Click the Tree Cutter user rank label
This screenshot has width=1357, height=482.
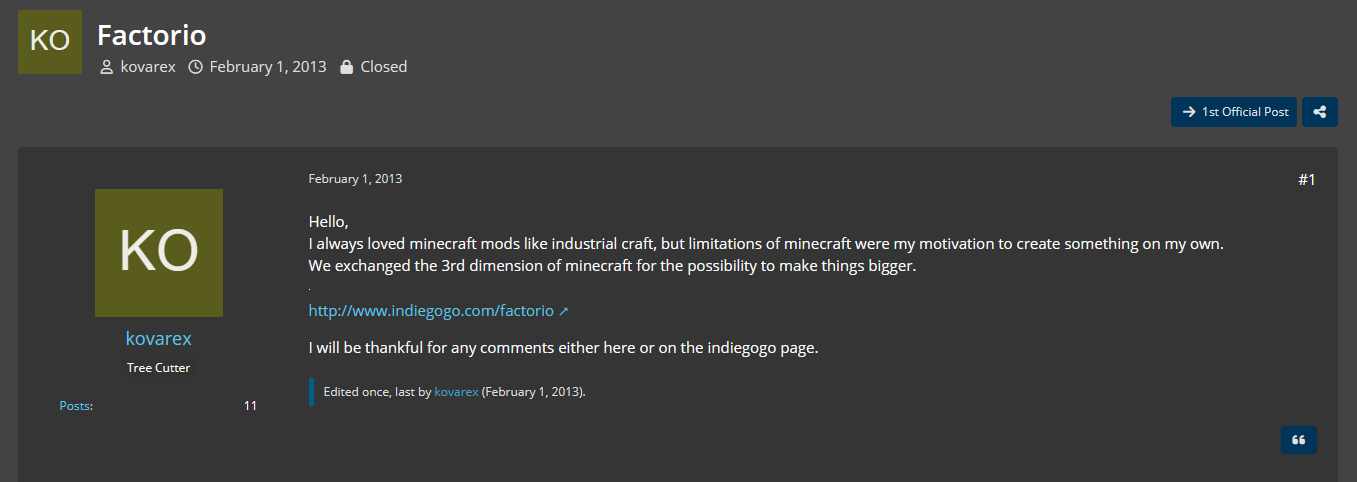tap(159, 368)
